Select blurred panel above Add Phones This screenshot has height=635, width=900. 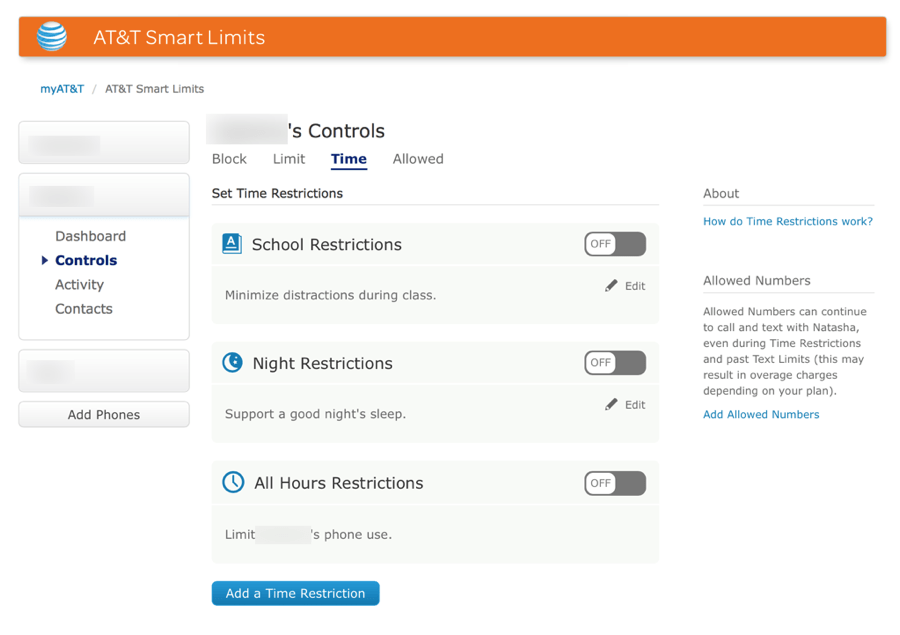104,371
